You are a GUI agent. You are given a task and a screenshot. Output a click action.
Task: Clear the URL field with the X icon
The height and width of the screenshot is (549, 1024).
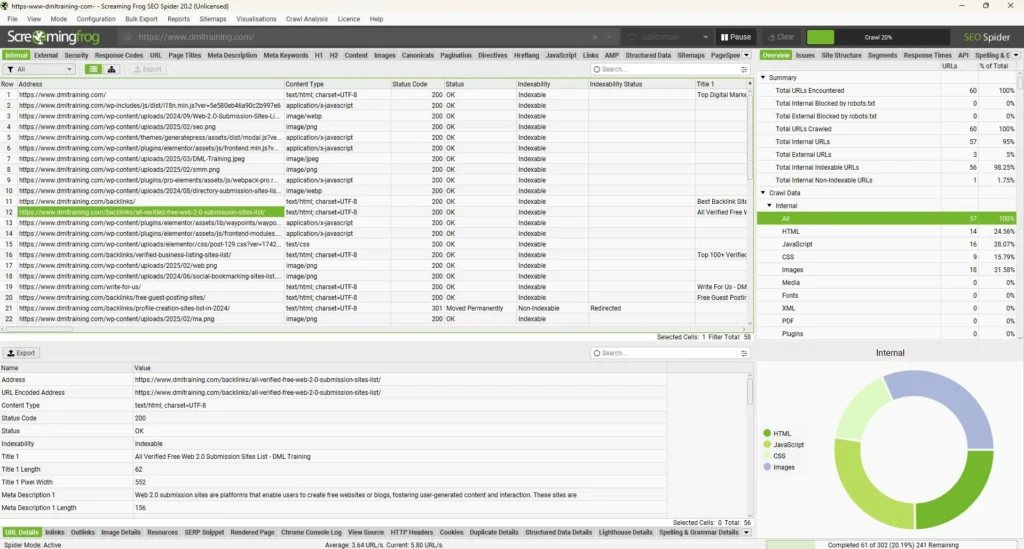click(x=595, y=37)
